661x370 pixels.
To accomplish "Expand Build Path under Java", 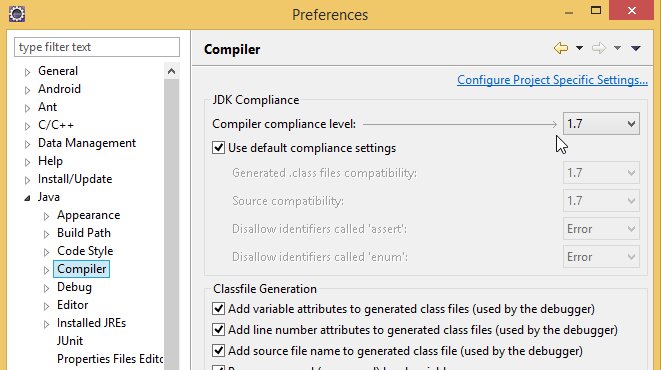I will pos(46,234).
